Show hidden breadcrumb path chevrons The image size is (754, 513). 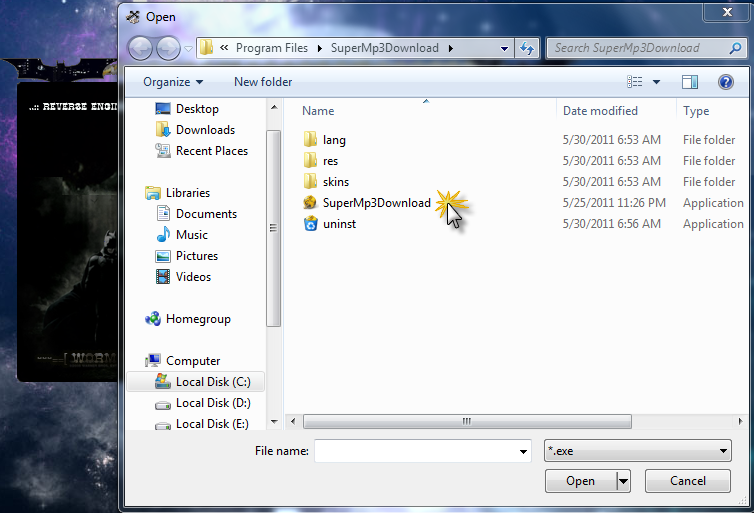224,48
